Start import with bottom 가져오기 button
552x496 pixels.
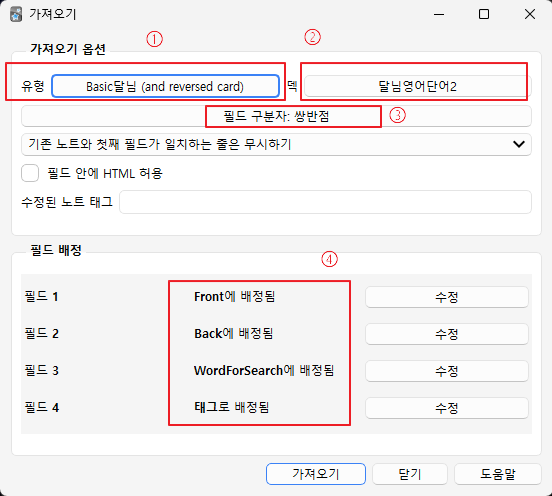click(316, 474)
